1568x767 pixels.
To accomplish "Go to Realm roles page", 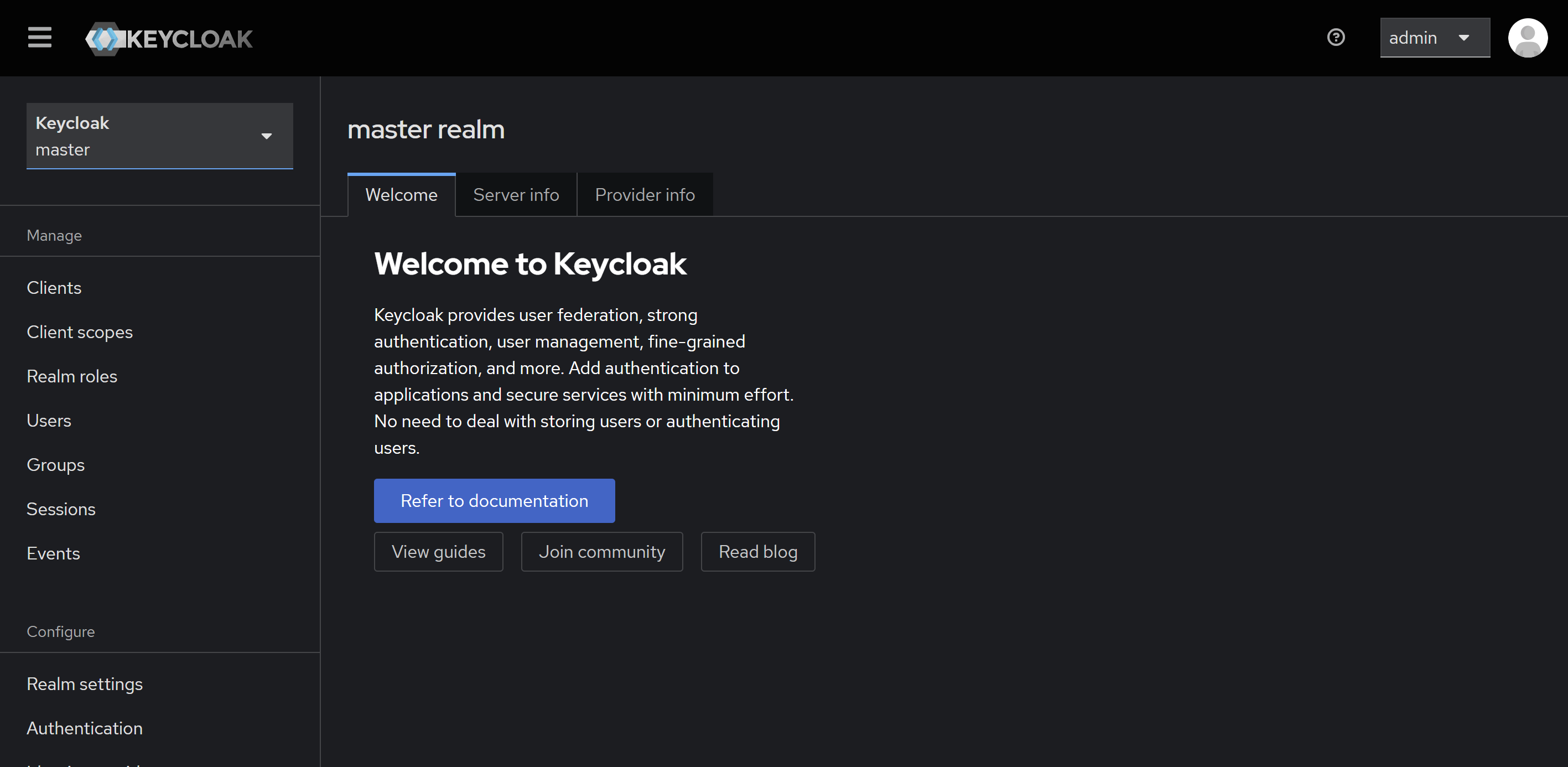I will click(72, 376).
